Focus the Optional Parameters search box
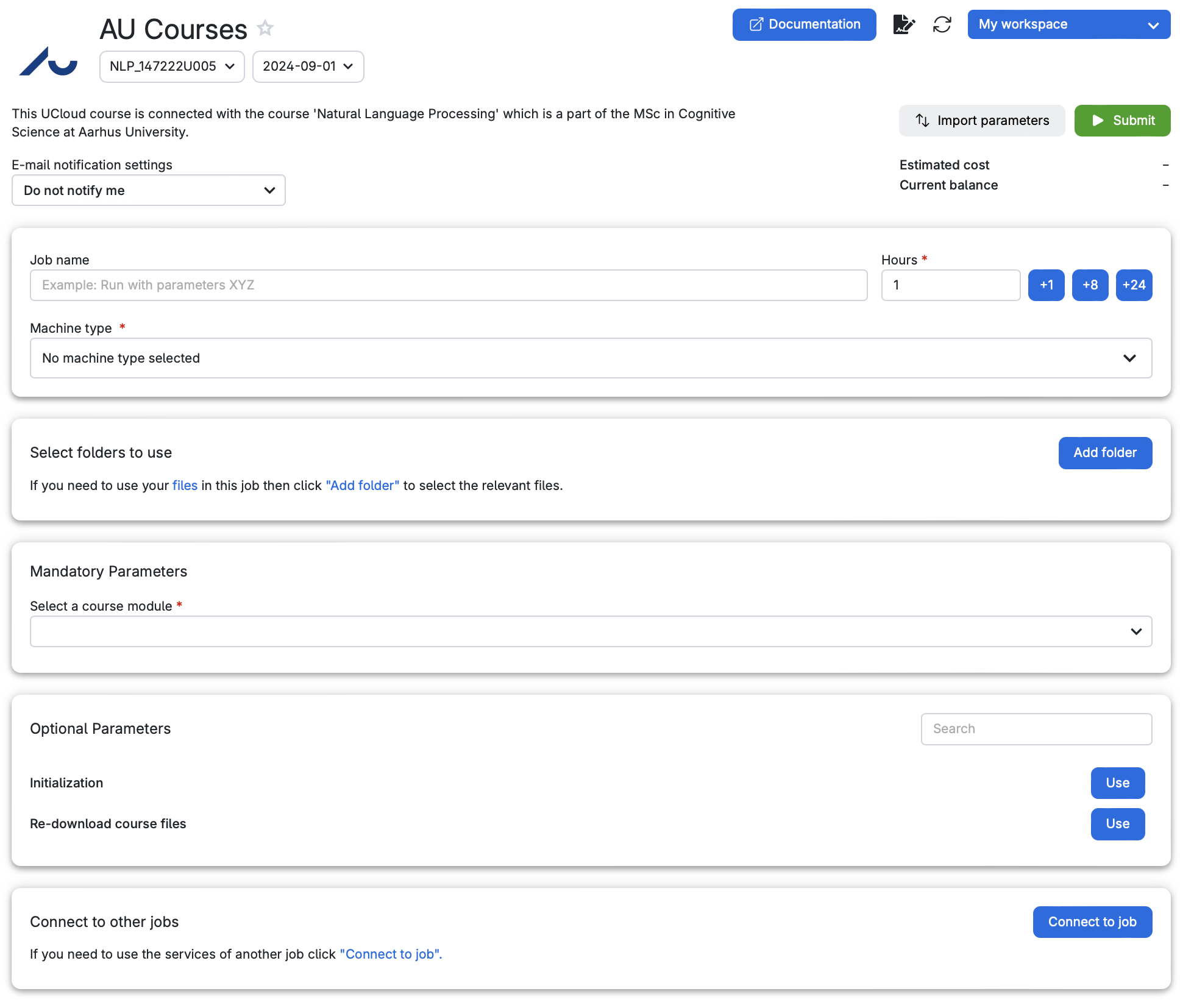Viewport: 1180px width, 1008px height. click(x=1036, y=729)
